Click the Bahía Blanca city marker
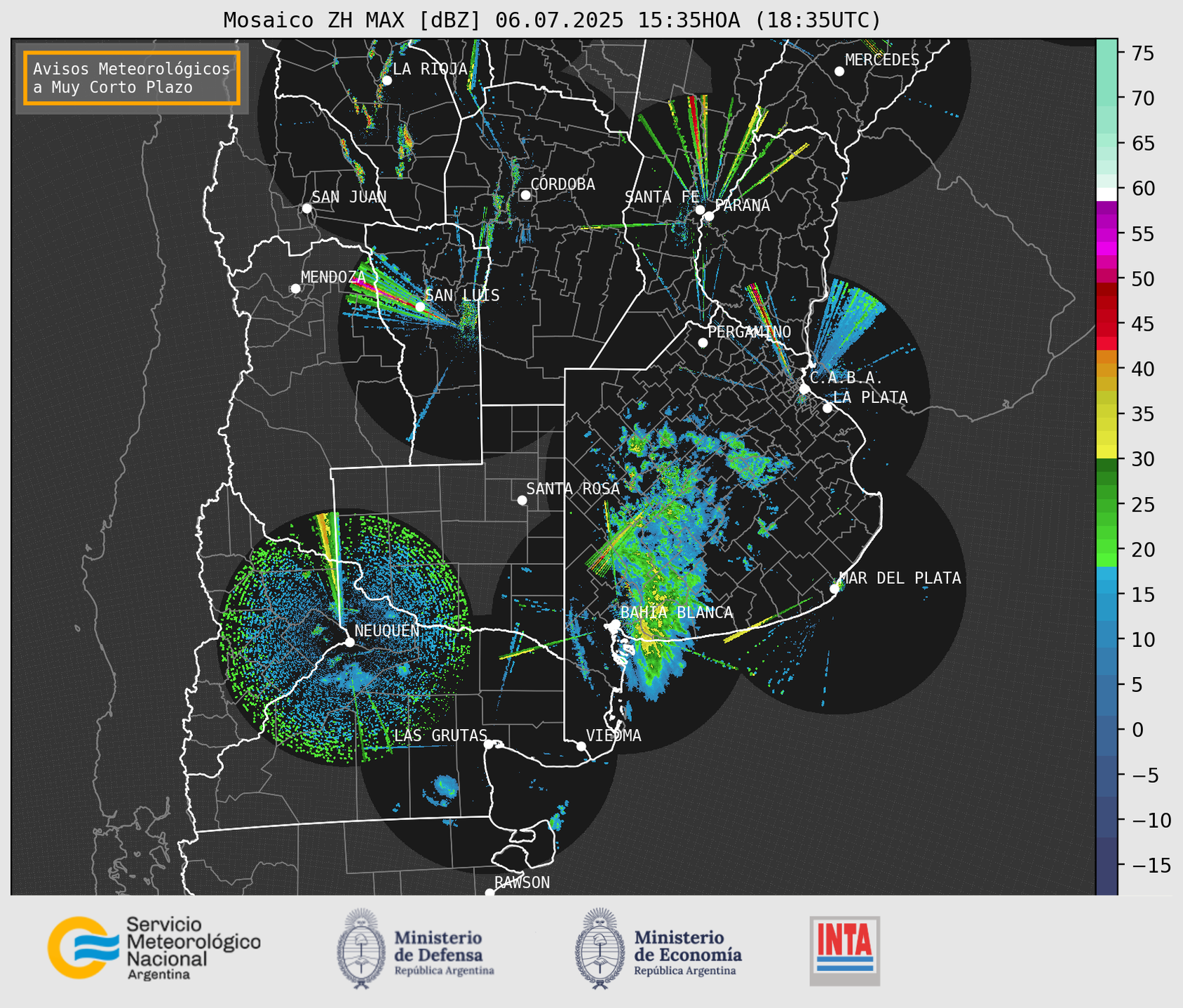 click(x=616, y=624)
